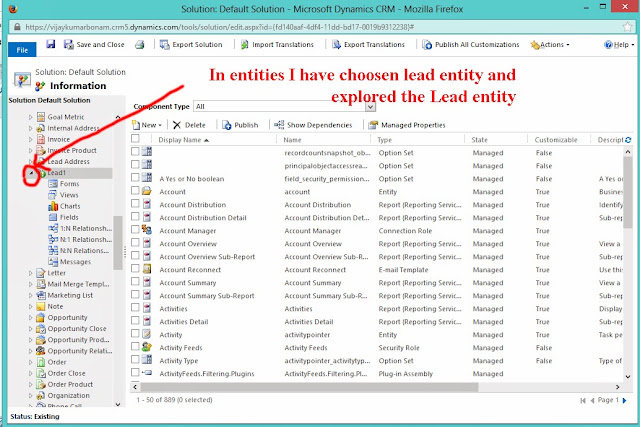The width and height of the screenshot is (640, 427).
Task: Click the Messages icon under Lead
Action: point(53,262)
